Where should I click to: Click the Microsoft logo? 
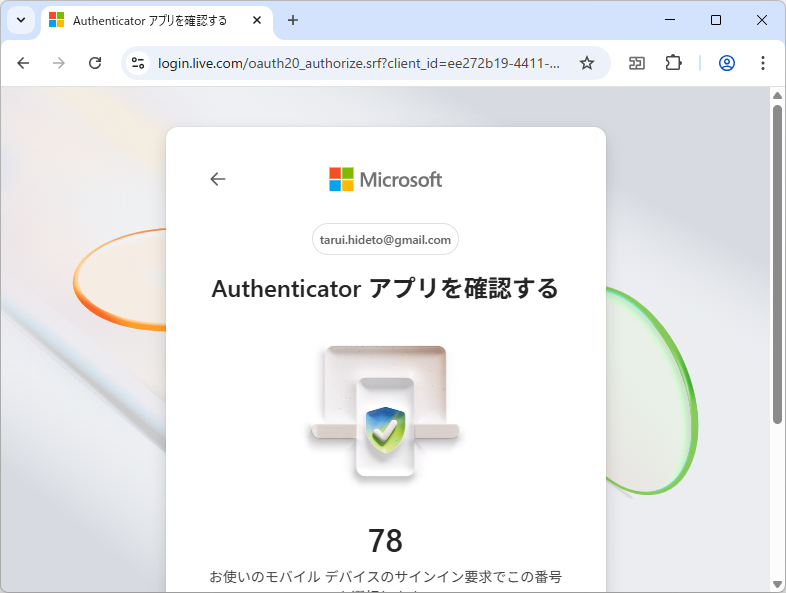pos(385,179)
